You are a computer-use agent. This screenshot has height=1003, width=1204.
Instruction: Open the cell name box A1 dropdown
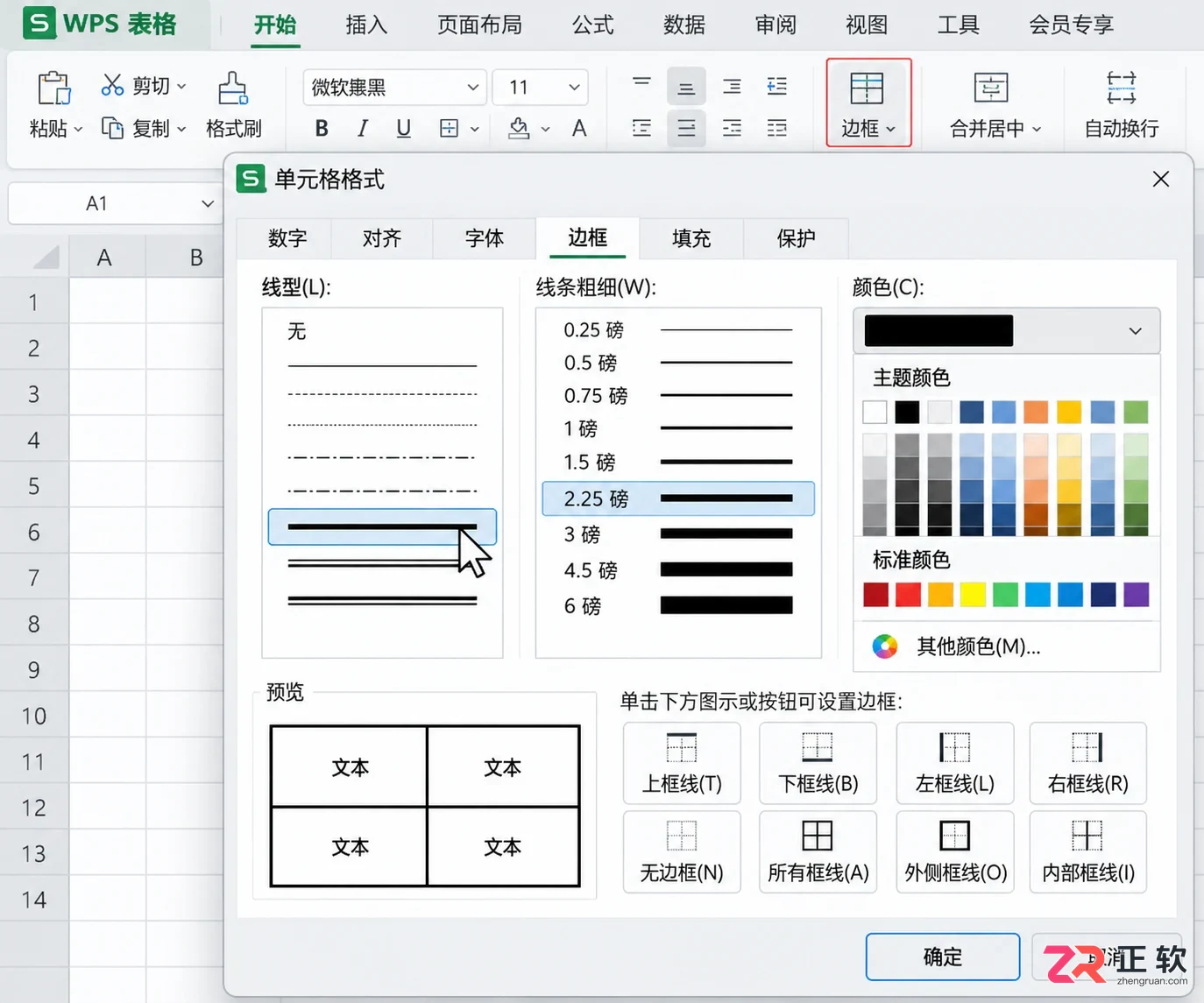[208, 204]
